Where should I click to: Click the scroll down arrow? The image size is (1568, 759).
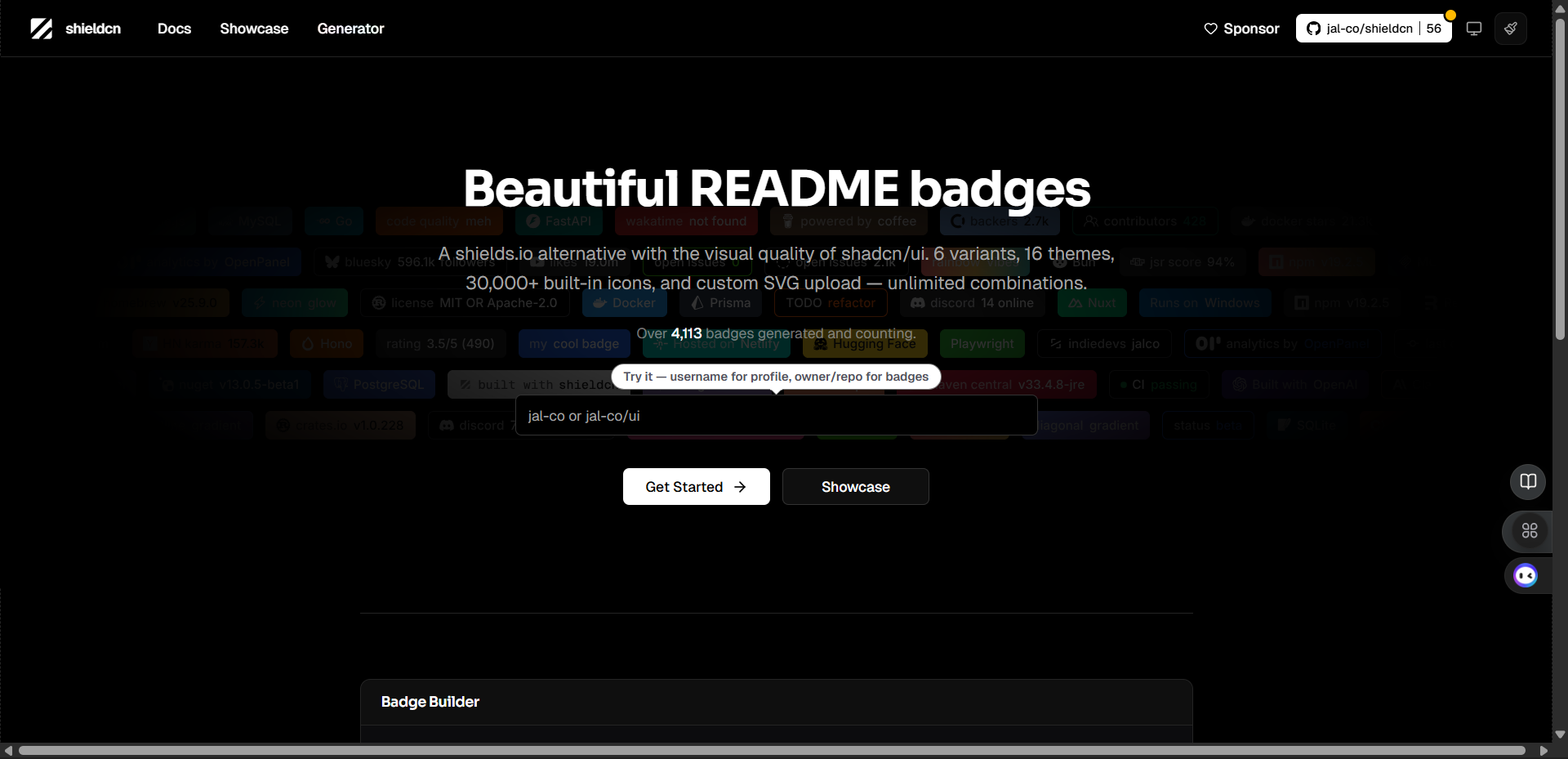(1560, 734)
